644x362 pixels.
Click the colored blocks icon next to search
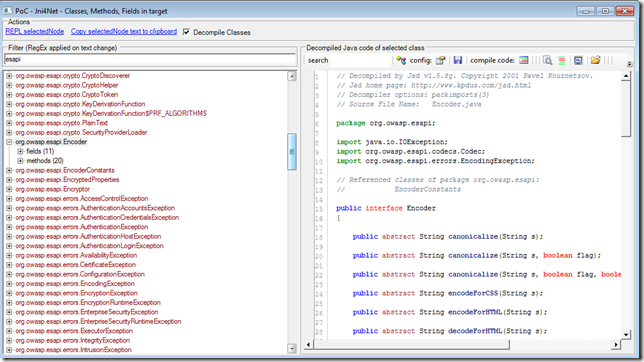pyautogui.click(x=401, y=60)
